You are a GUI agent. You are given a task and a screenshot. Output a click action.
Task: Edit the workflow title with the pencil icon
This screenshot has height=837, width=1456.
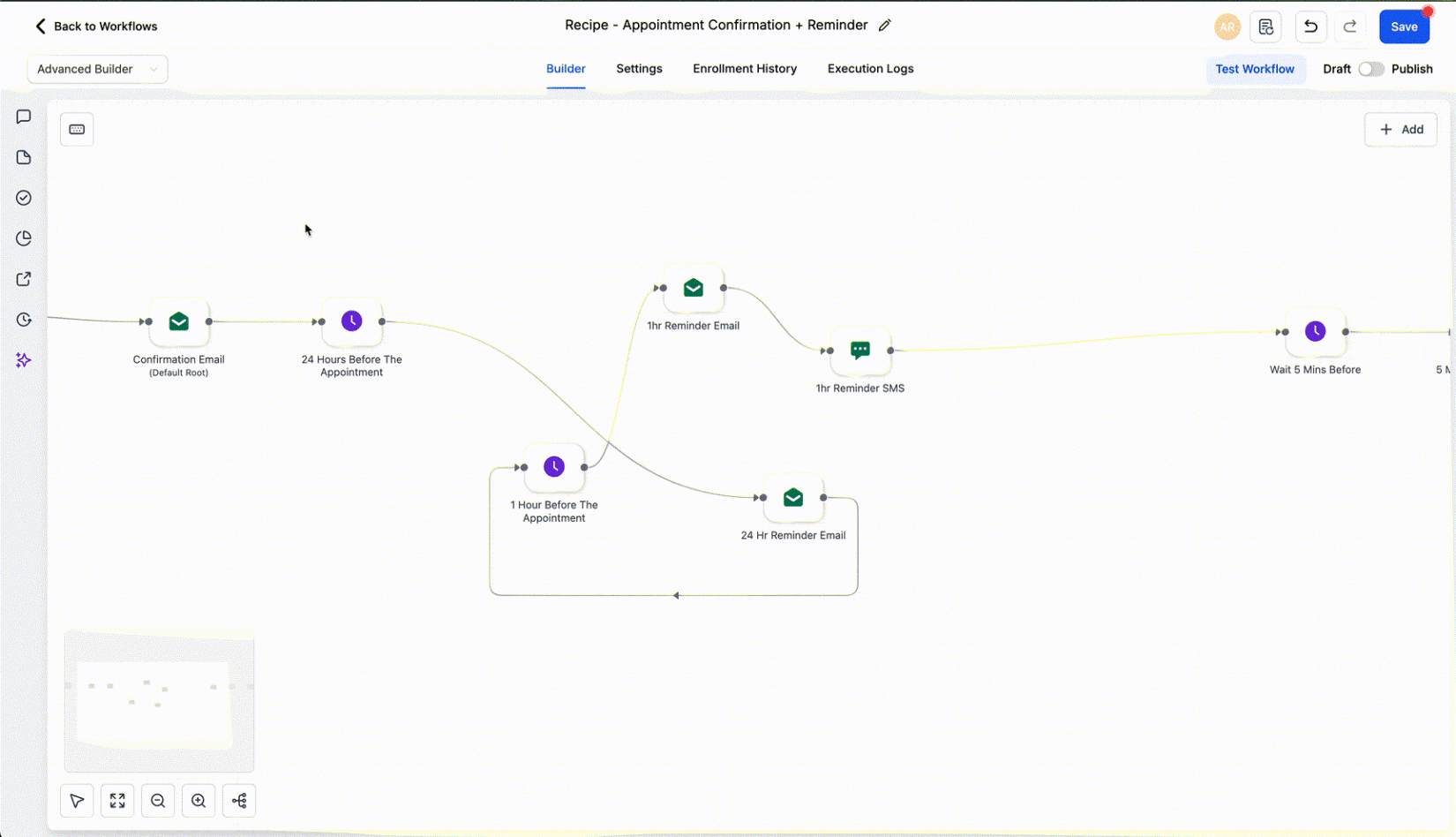click(x=886, y=26)
